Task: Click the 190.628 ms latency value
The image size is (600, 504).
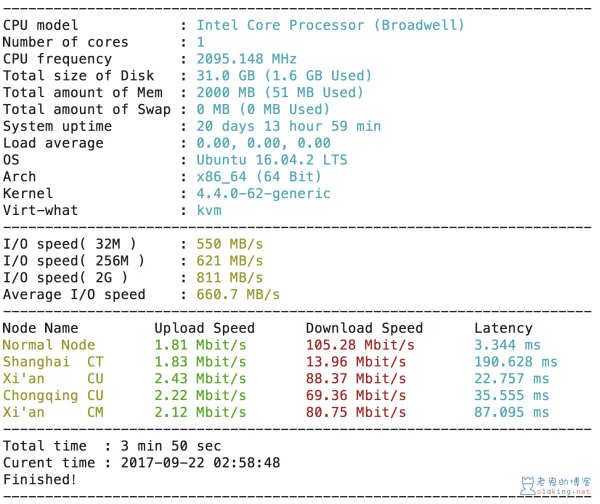Action: pyautogui.click(x=516, y=362)
